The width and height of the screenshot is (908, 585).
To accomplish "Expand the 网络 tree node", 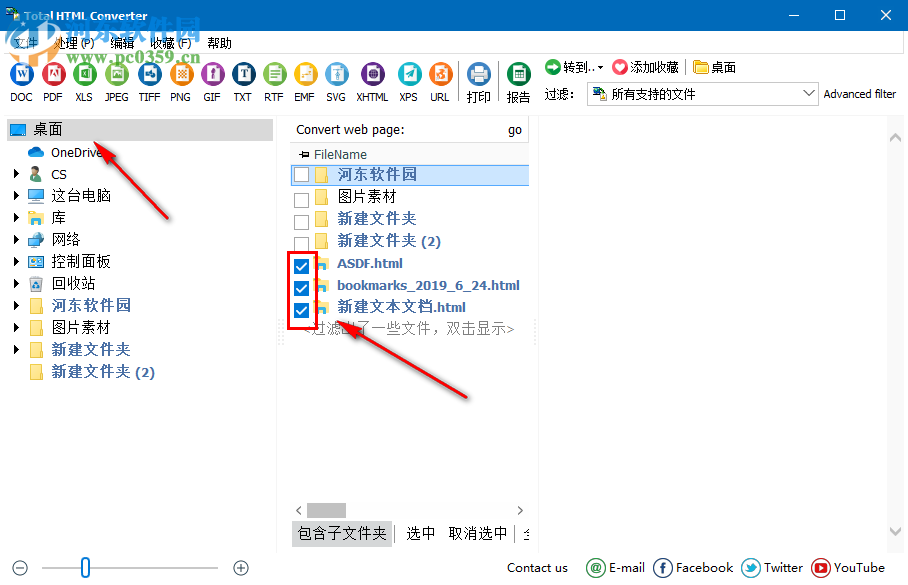I will pyautogui.click(x=16, y=239).
